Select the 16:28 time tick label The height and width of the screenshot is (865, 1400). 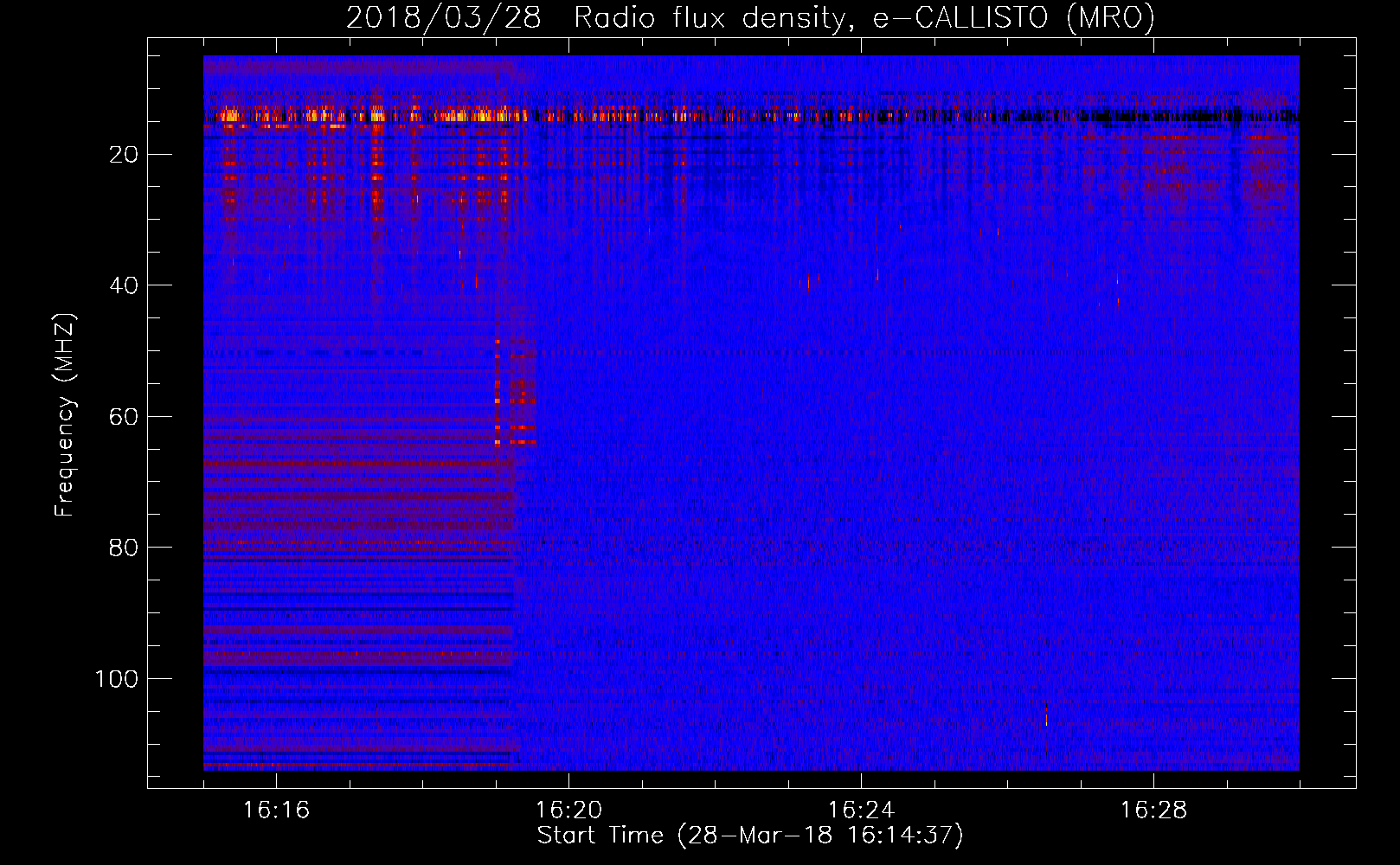click(1153, 811)
